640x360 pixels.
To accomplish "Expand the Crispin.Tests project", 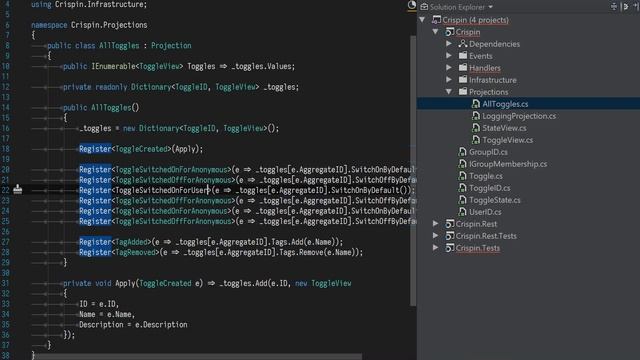I will (436, 247).
